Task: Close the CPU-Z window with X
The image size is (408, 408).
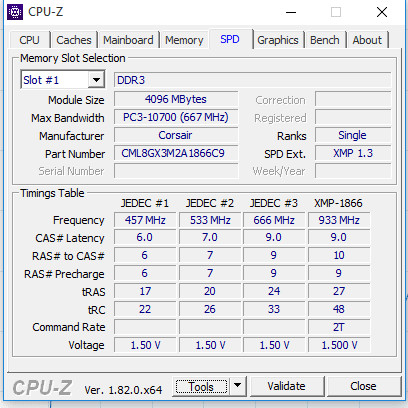Action: [382, 12]
